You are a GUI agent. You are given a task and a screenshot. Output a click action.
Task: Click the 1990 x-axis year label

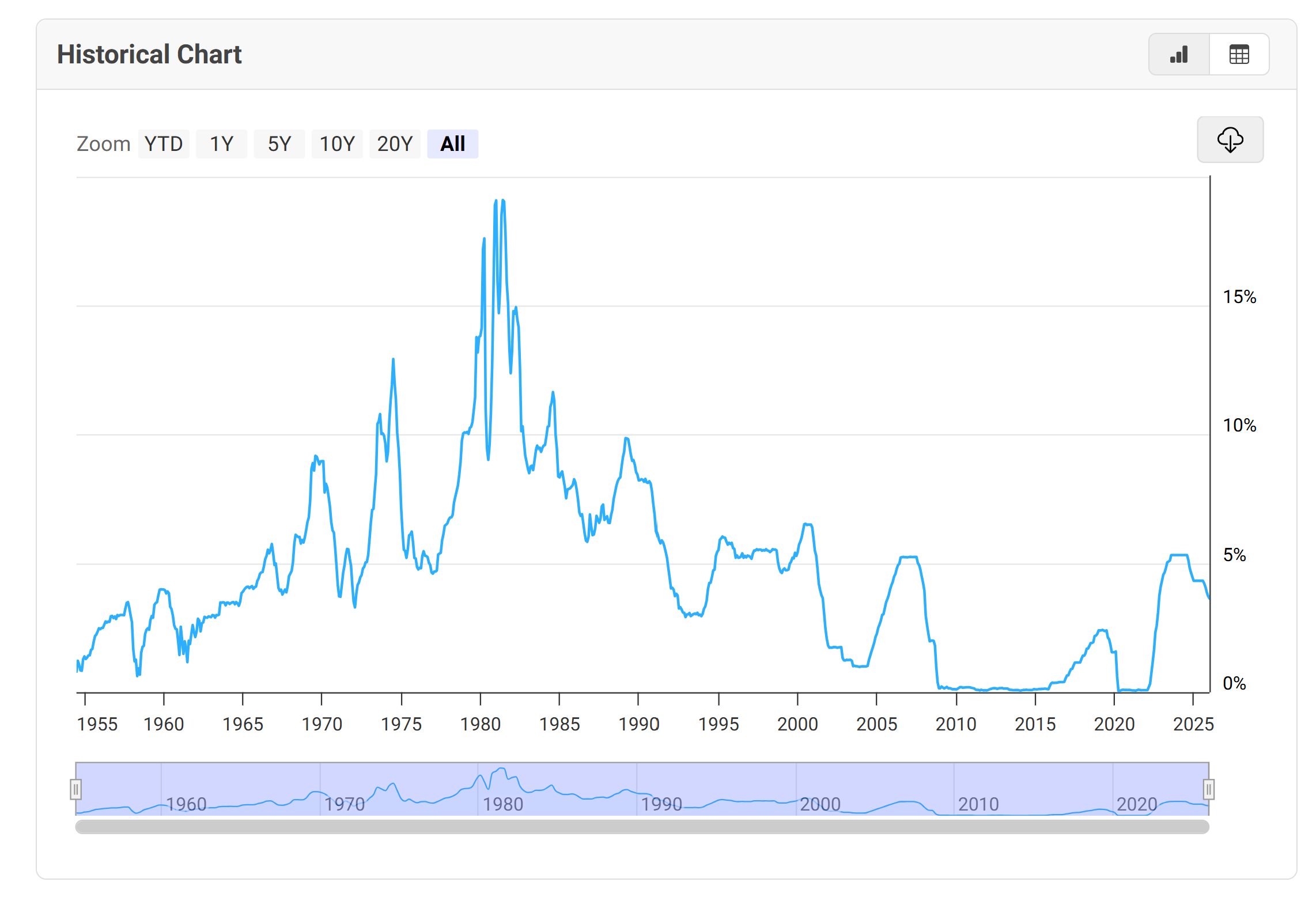coord(638,724)
